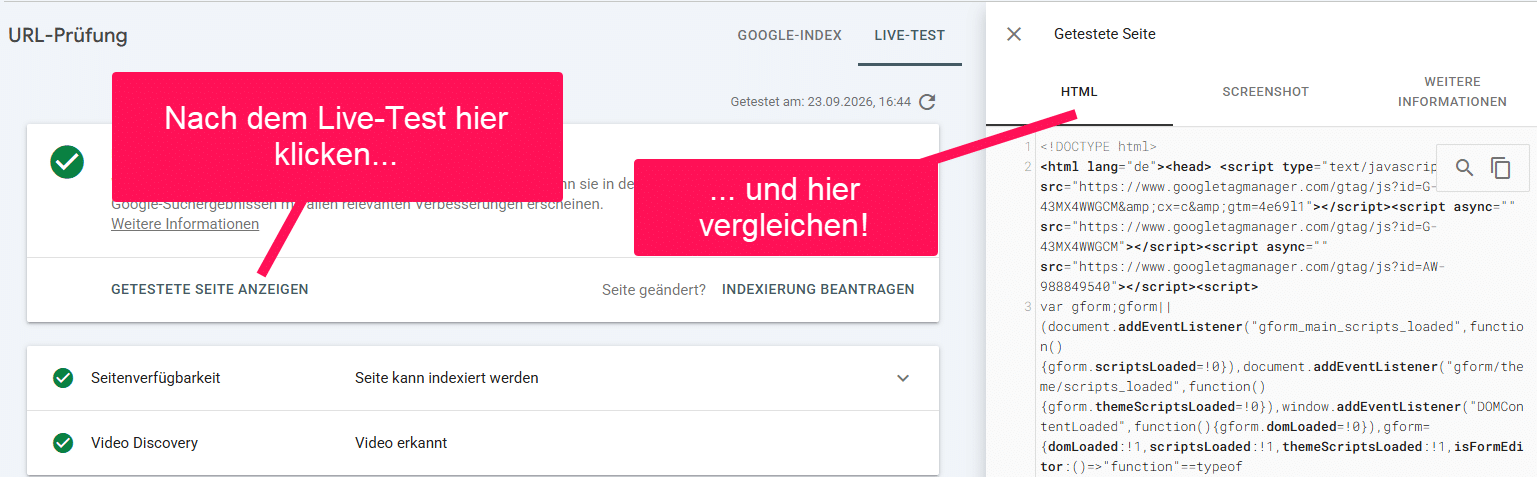Viewport: 1537px width, 477px height.
Task: Click the Getestete Seite panel title
Action: [1105, 34]
